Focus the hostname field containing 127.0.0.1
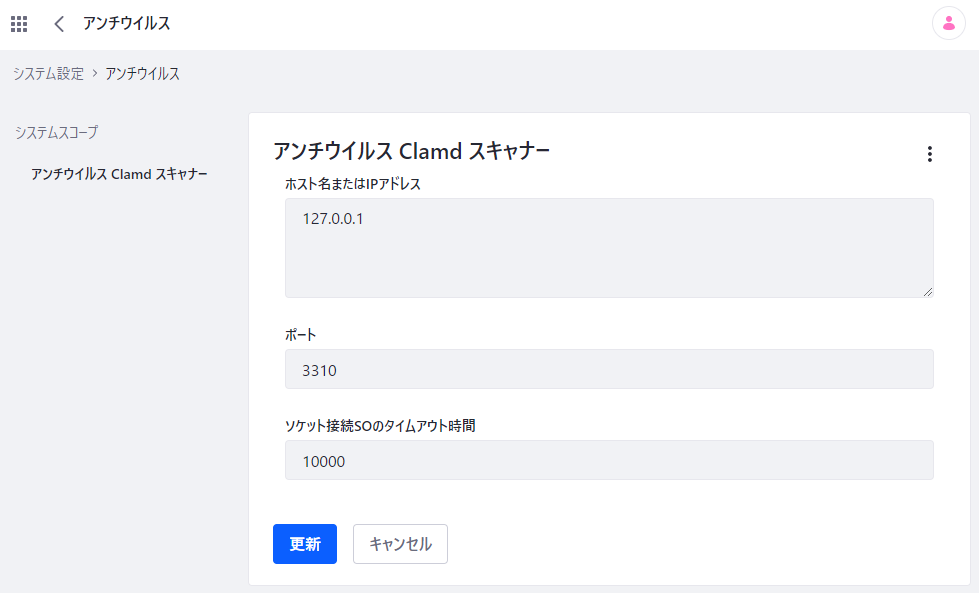Image resolution: width=979 pixels, height=593 pixels. 608,247
